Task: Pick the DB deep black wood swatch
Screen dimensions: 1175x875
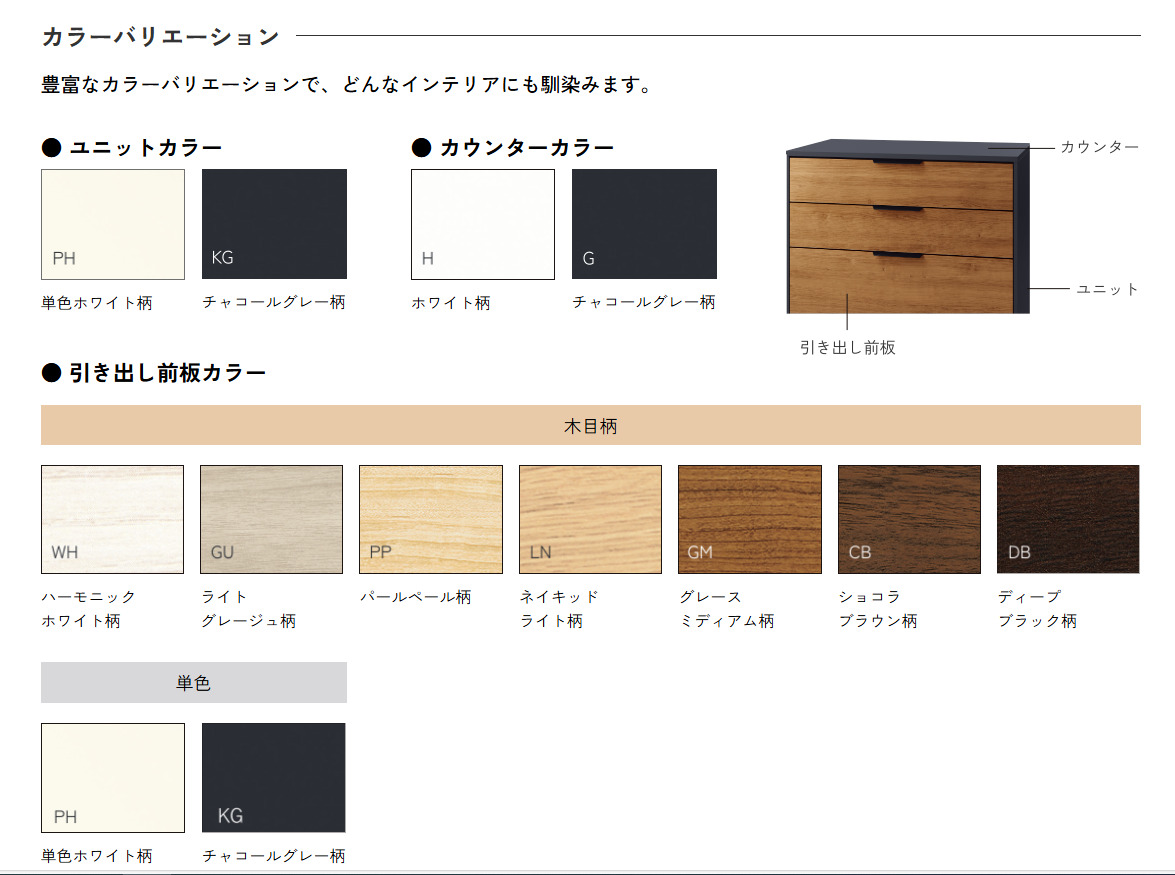Action: tap(1068, 519)
